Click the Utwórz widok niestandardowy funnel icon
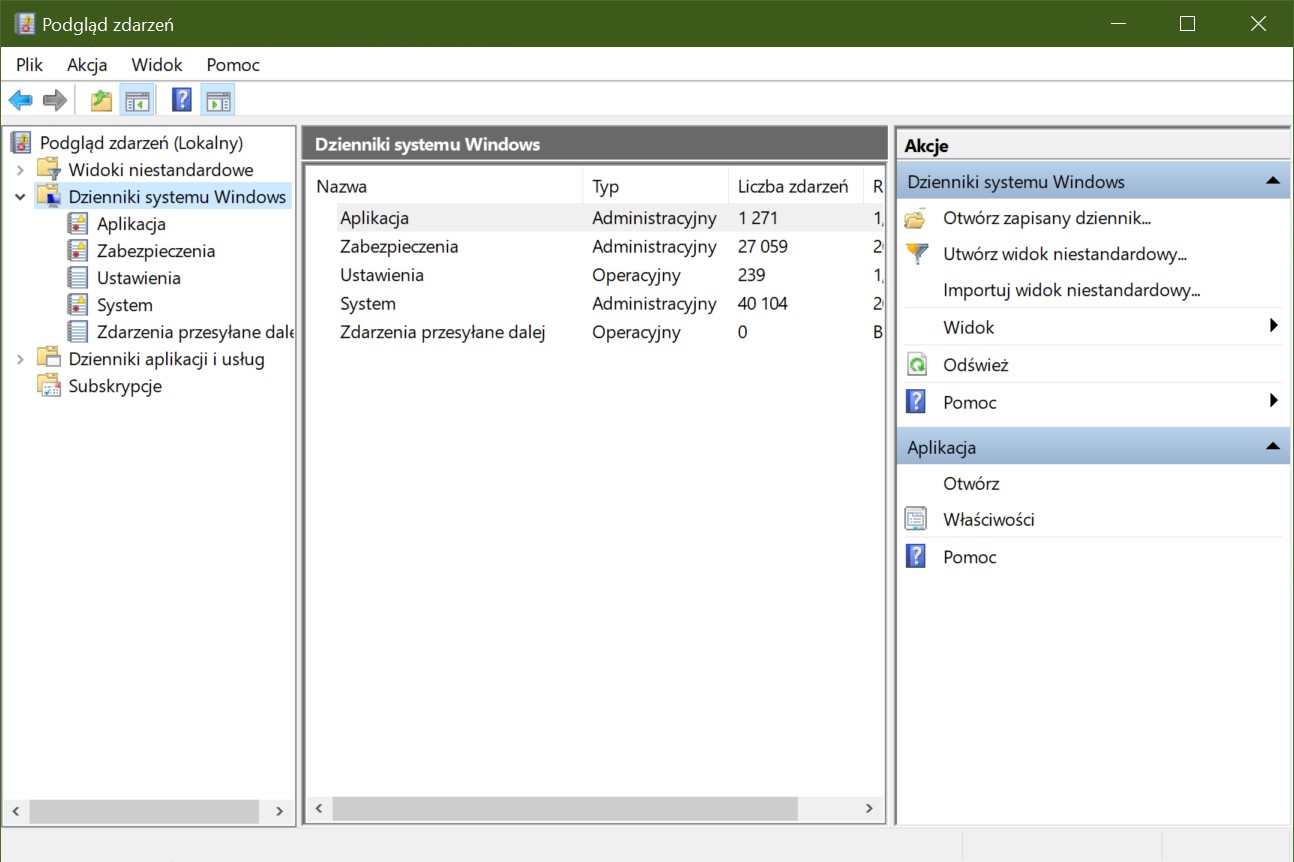 916,254
